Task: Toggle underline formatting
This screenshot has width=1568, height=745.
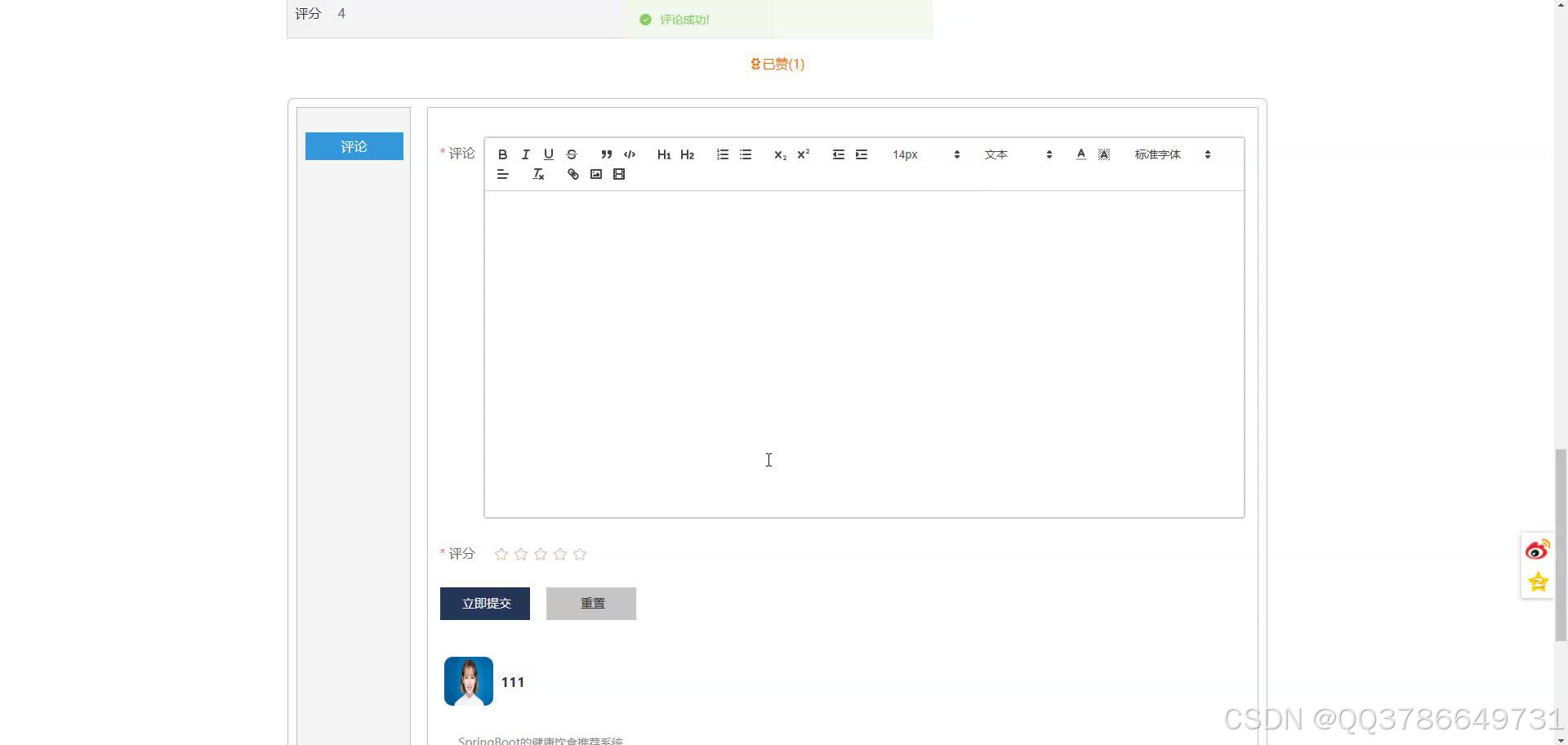Action: [x=549, y=154]
